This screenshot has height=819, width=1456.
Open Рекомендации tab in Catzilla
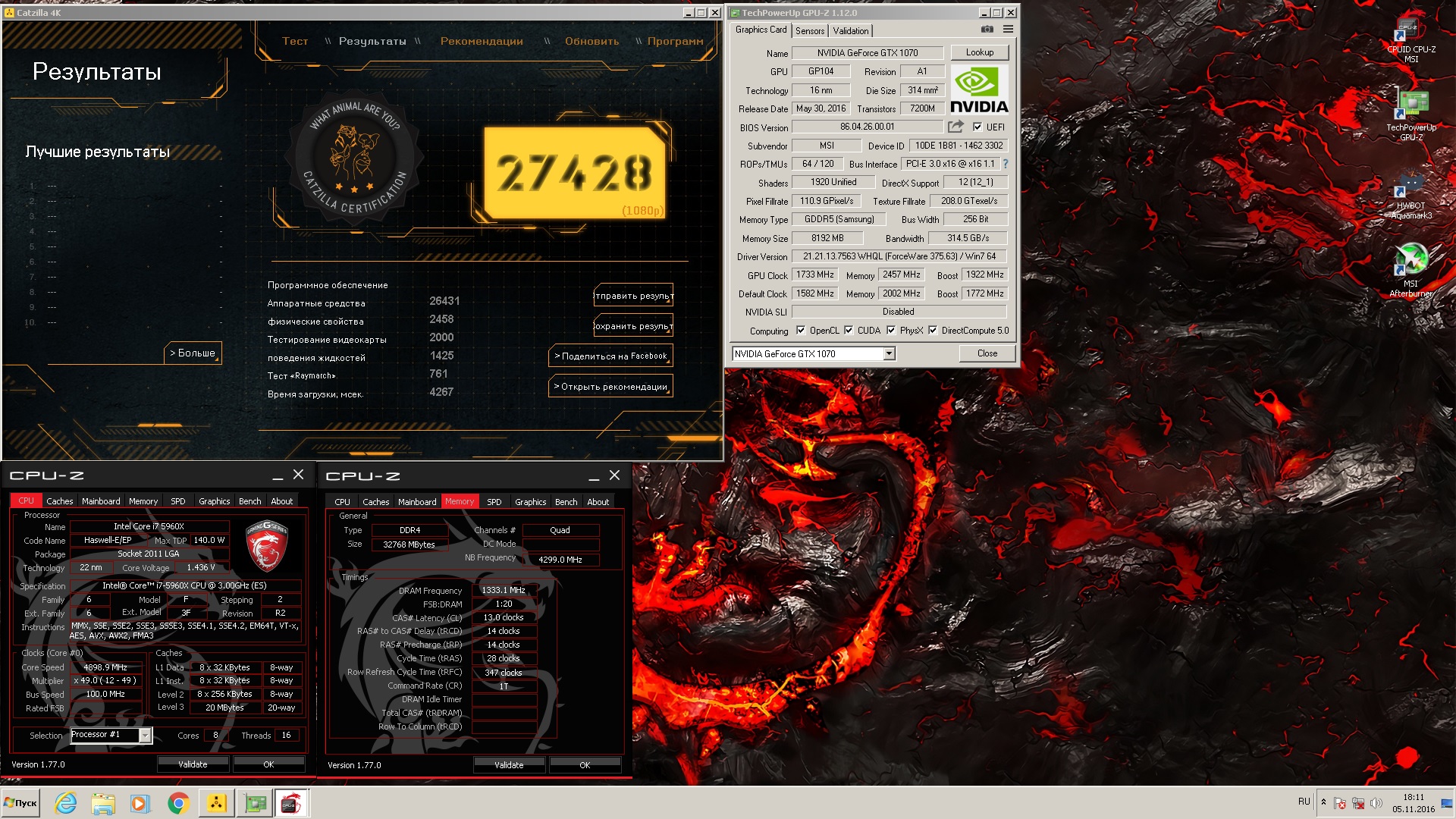(482, 41)
